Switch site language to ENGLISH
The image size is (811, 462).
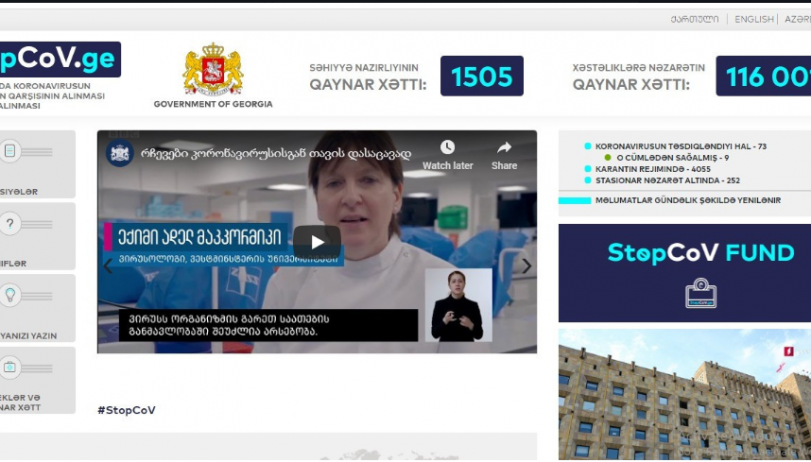[x=754, y=19]
